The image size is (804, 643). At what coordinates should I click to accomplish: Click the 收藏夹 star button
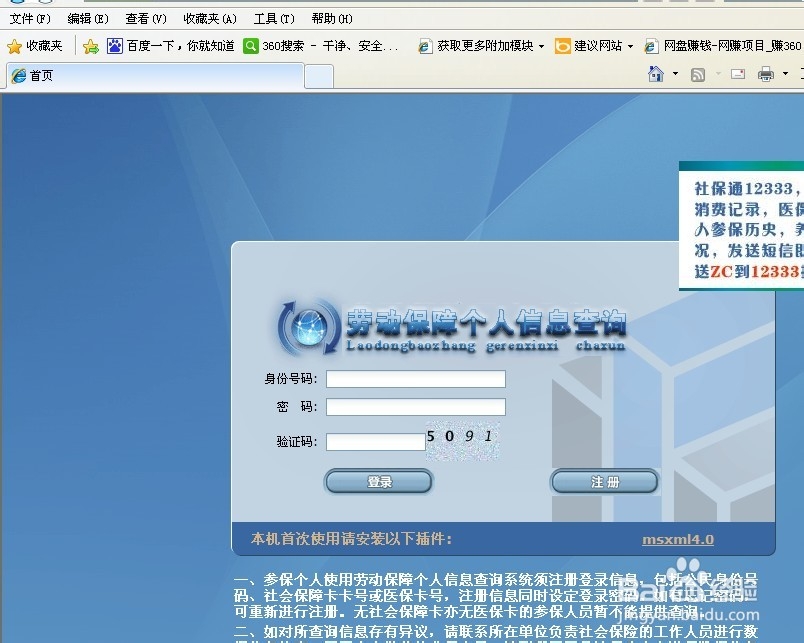pos(35,46)
